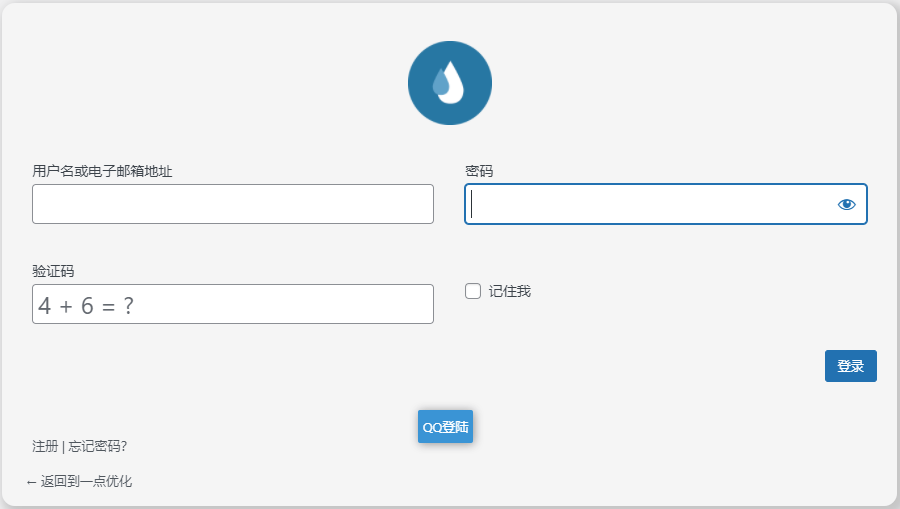The height and width of the screenshot is (509, 900).
Task: Show password using the eye icon
Action: (x=846, y=204)
